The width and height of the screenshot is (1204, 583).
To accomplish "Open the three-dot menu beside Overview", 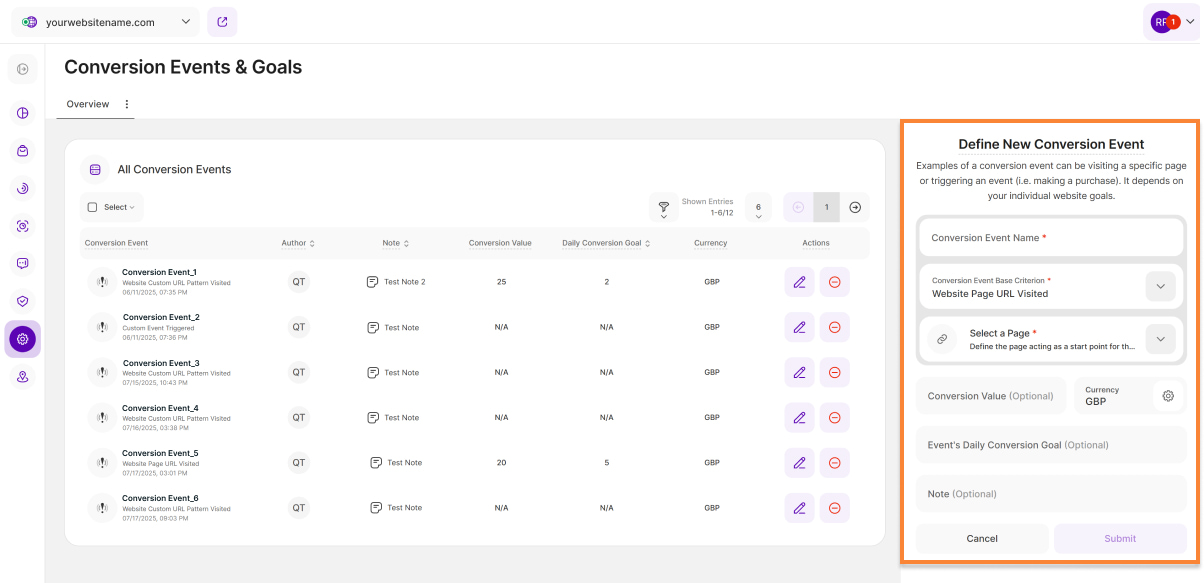I will tap(127, 104).
